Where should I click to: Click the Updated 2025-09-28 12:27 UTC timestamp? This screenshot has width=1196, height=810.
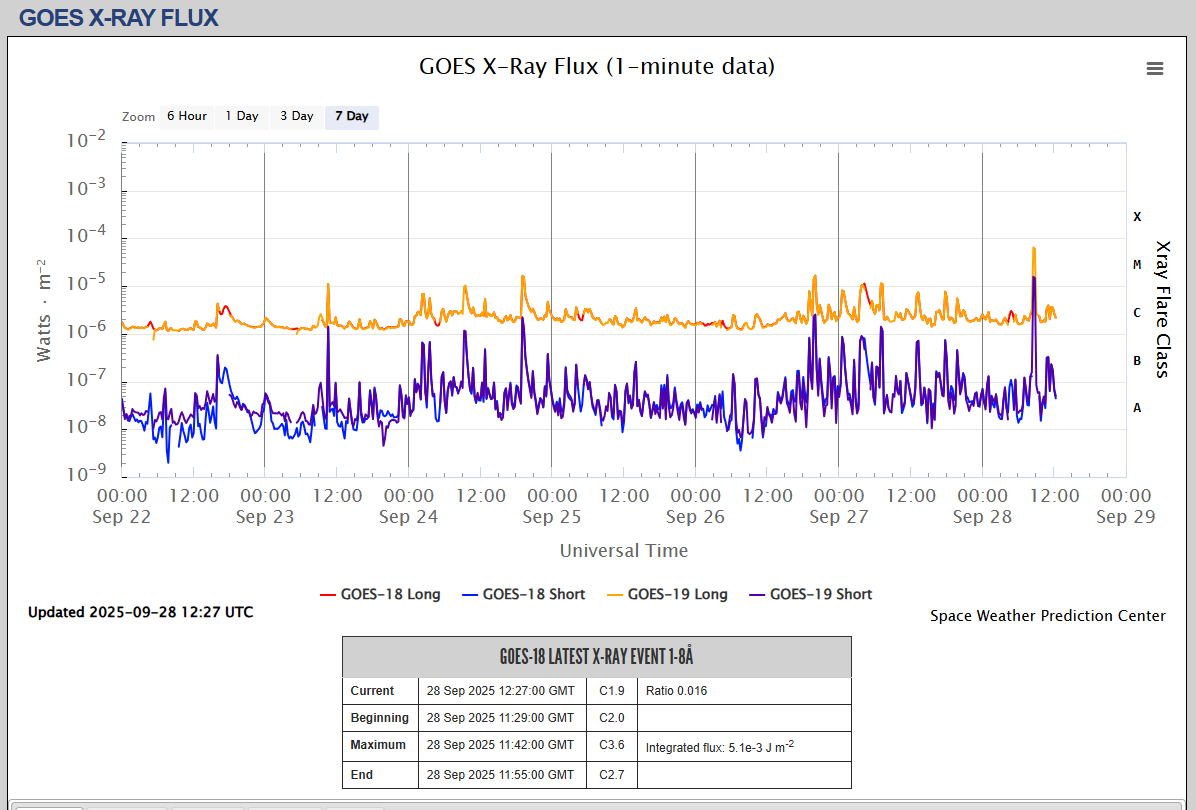(x=140, y=612)
